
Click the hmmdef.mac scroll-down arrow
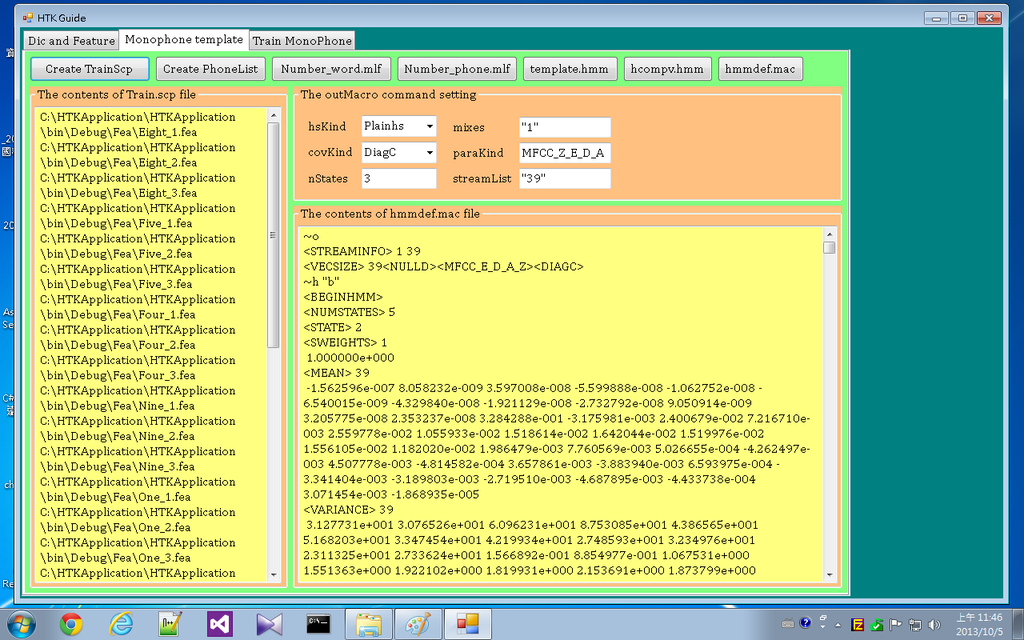point(829,575)
